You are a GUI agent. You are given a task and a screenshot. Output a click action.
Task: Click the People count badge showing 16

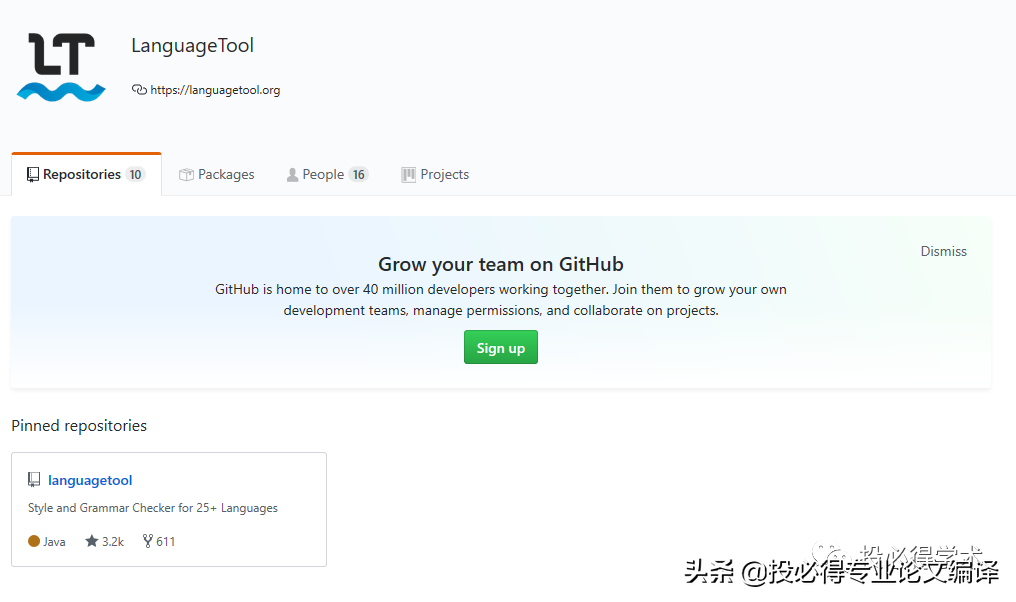(x=358, y=174)
